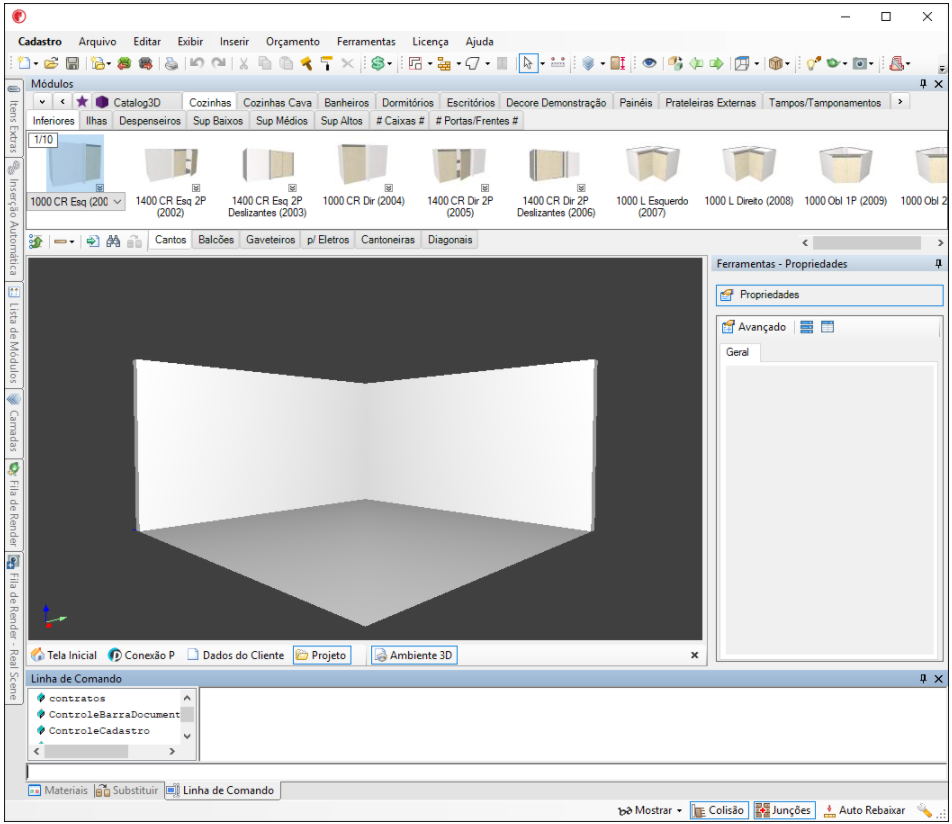This screenshot has width=952, height=824.
Task: Click the command list vertical scrollbar
Action: coord(187,717)
